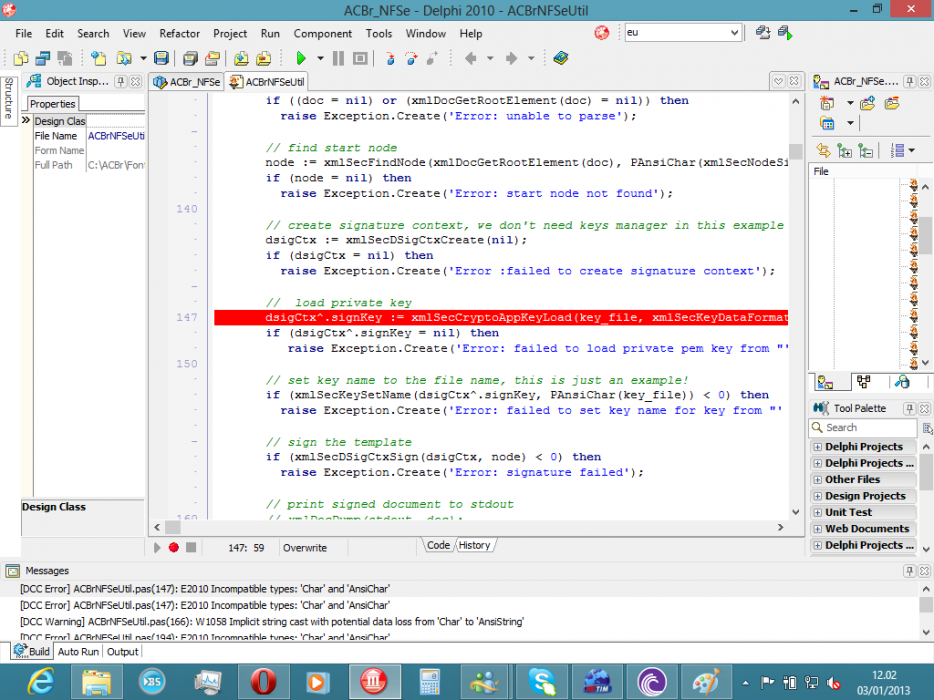Open the desktop layout 'eu' dropdown

point(734,33)
